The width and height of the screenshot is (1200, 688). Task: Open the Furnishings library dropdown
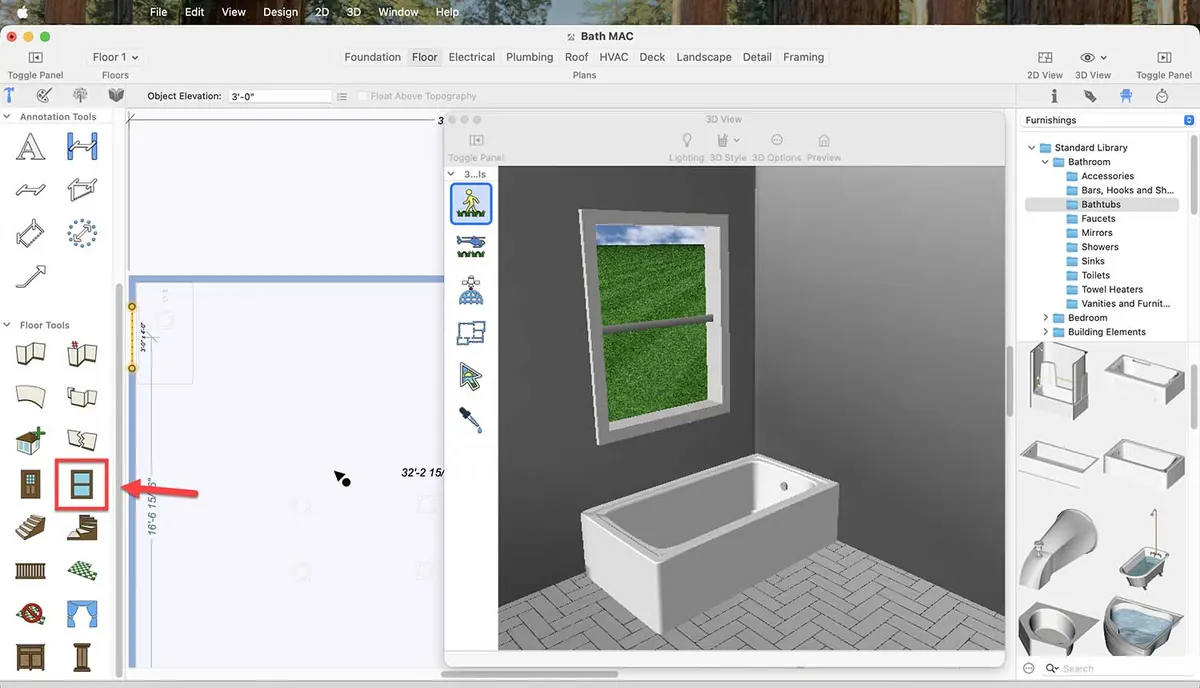click(x=1189, y=120)
